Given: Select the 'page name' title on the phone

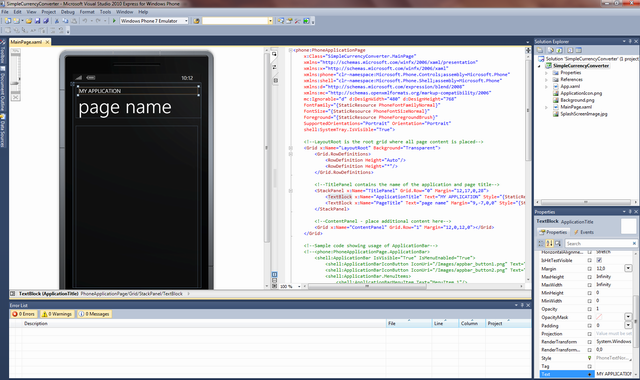Looking at the screenshot, I should [x=125, y=108].
